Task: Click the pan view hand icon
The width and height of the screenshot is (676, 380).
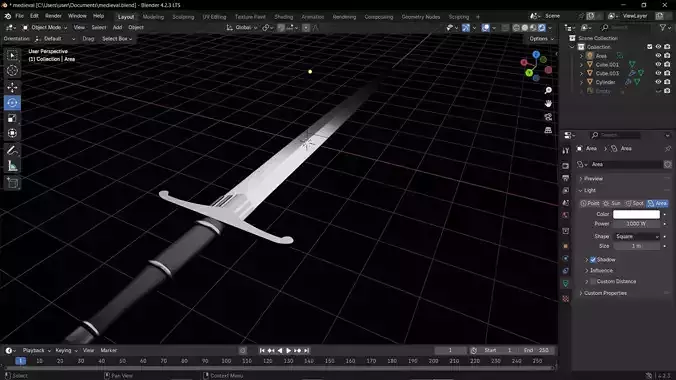Action: point(548,104)
